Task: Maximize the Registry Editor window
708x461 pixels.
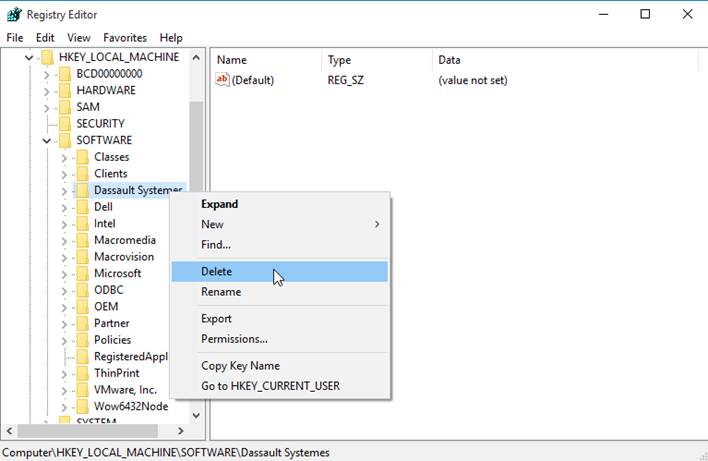Action: 645,14
